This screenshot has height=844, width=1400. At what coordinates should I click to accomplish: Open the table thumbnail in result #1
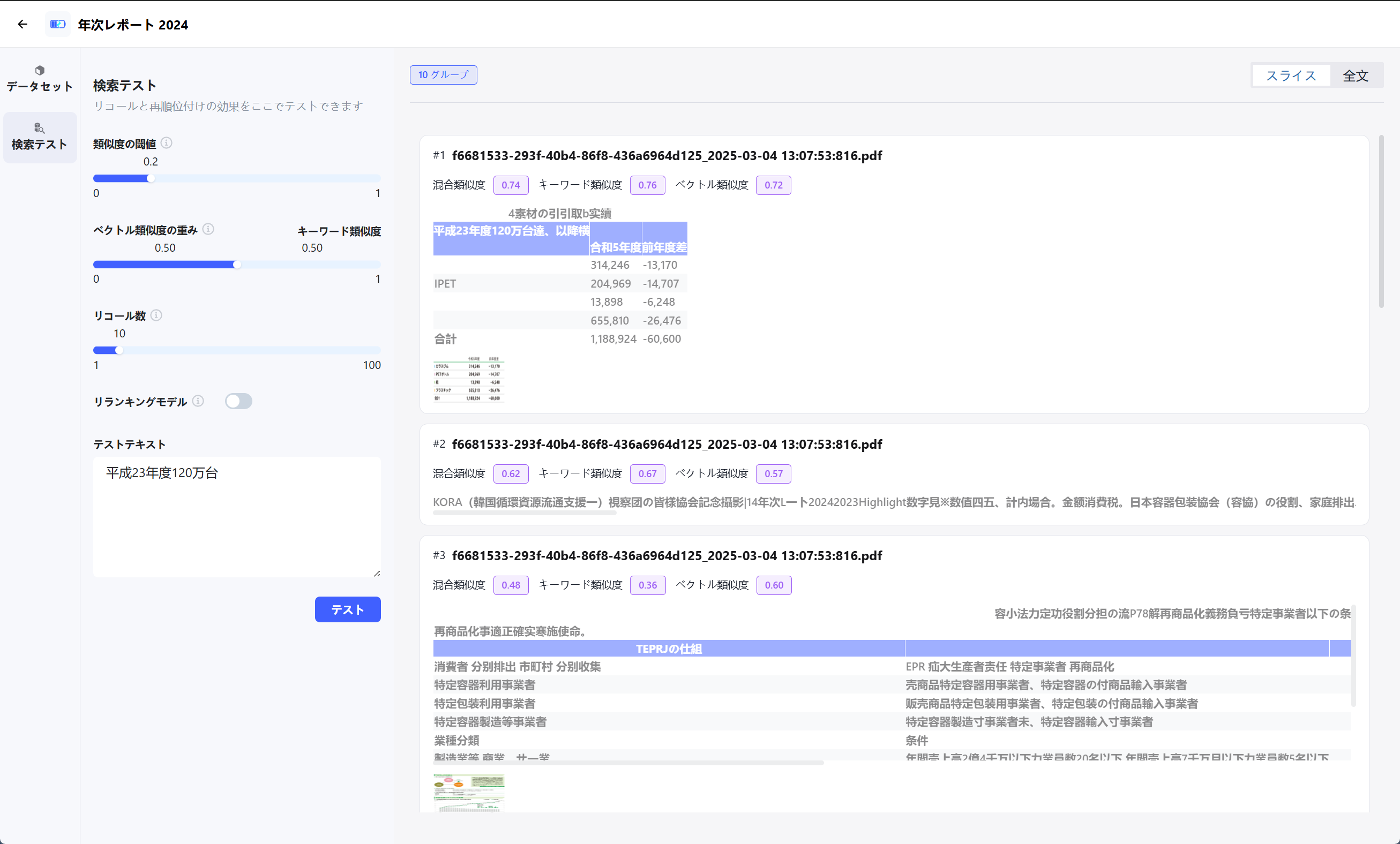pos(469,379)
